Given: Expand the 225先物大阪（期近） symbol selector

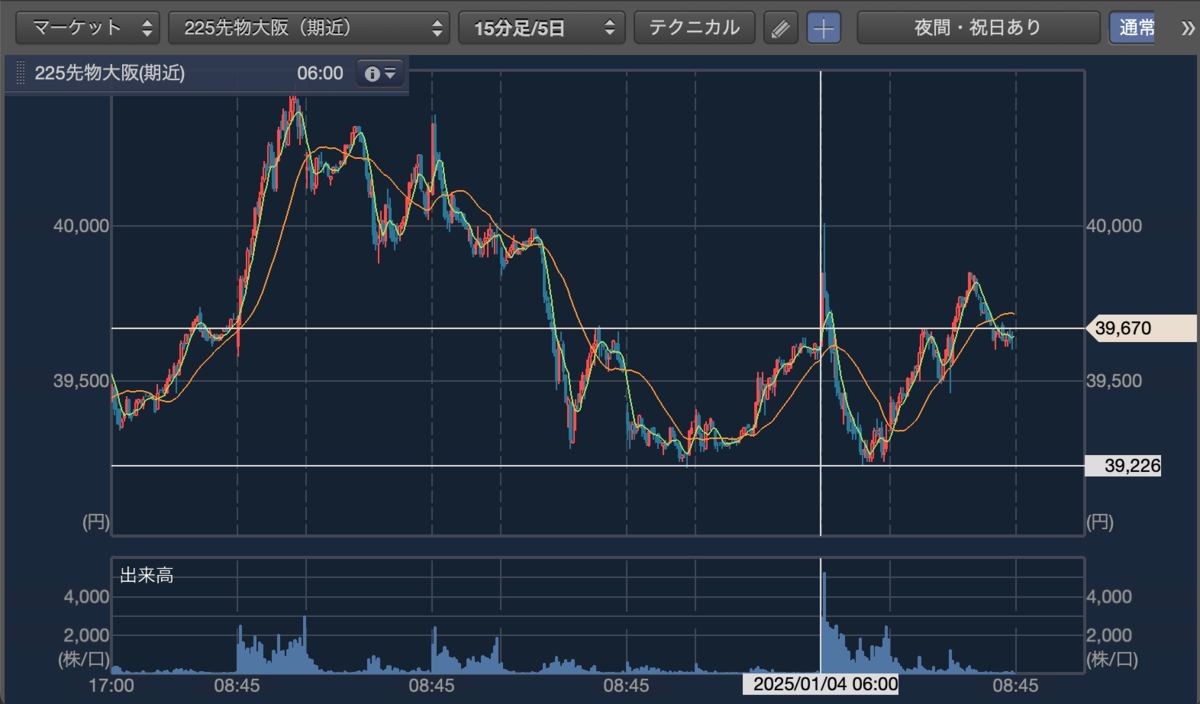Looking at the screenshot, I should point(309,28).
